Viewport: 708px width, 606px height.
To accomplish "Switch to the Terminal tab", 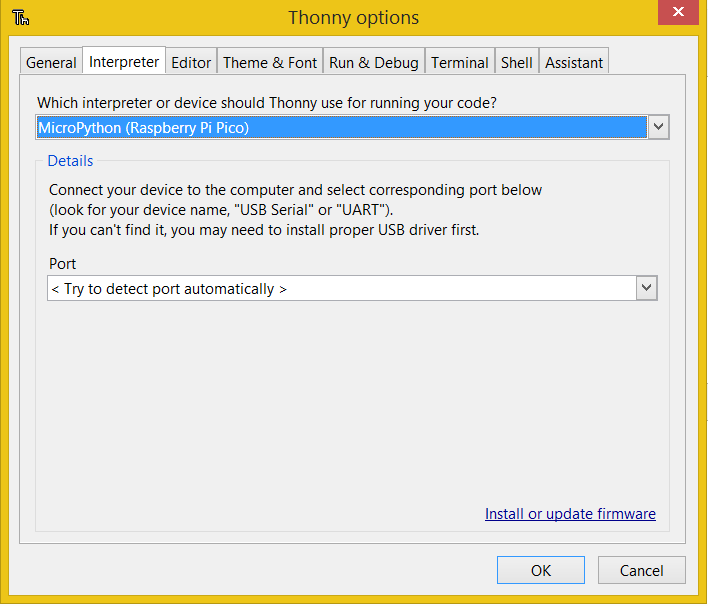I will (x=460, y=62).
